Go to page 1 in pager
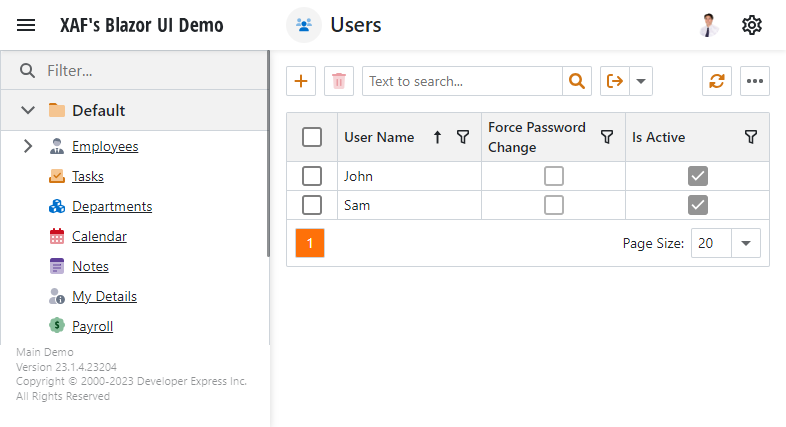The width and height of the screenshot is (786, 427). click(x=310, y=243)
